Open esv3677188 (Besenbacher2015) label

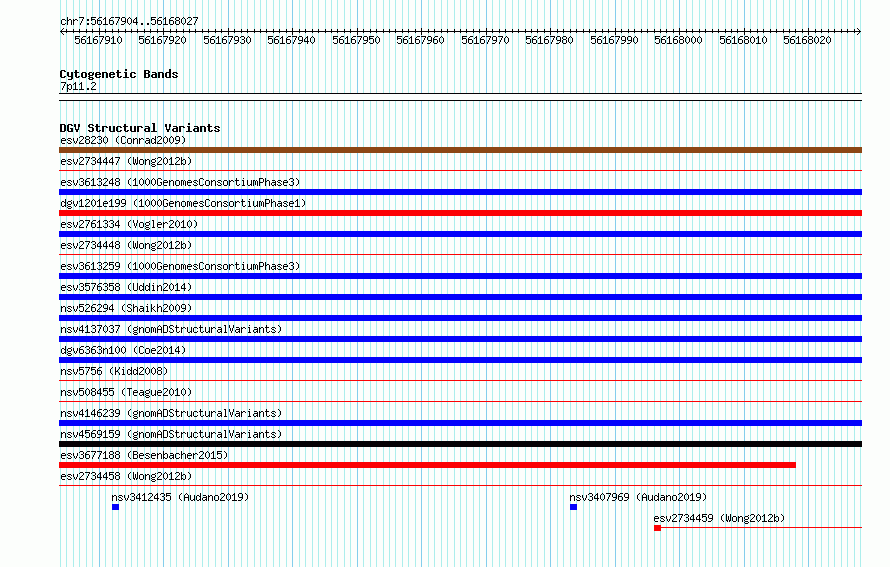click(x=144, y=455)
